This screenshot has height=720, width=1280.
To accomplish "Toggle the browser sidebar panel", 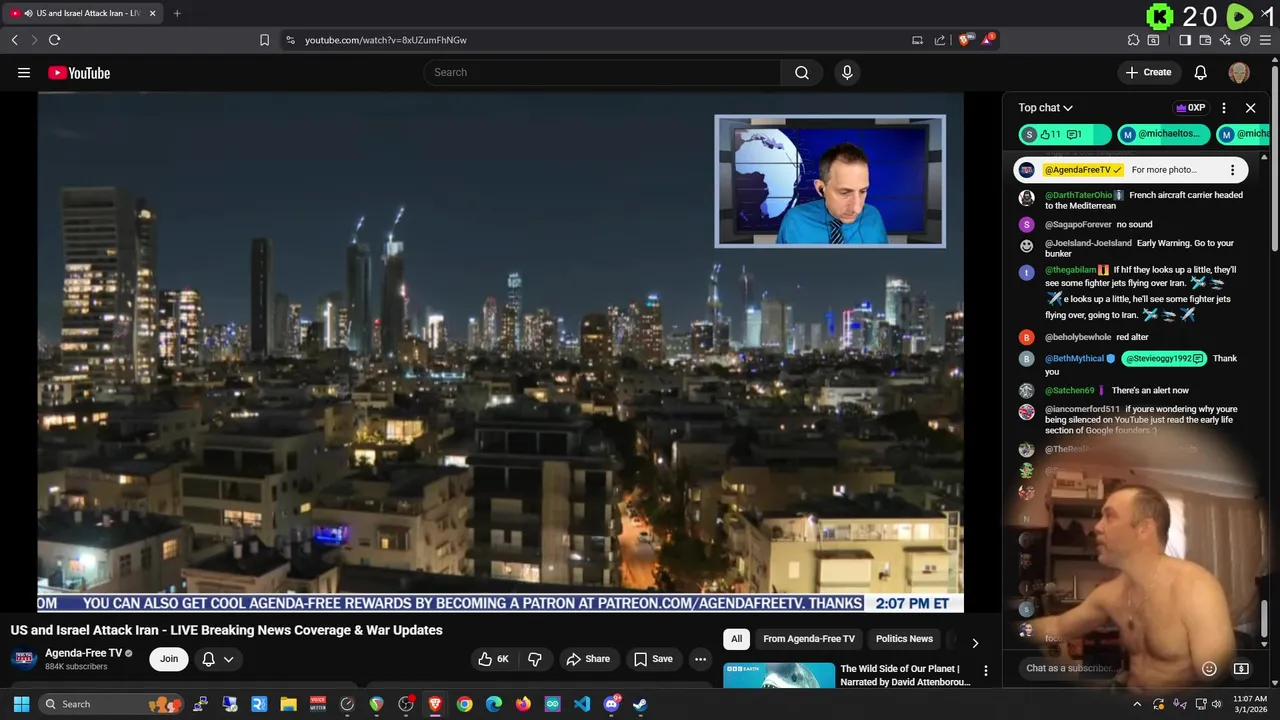I will pos(1185,40).
